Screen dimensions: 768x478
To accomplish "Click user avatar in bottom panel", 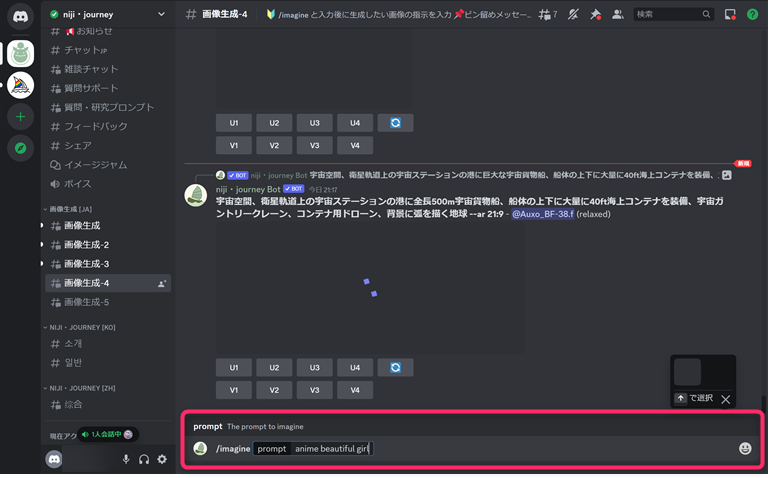I will (x=54, y=459).
